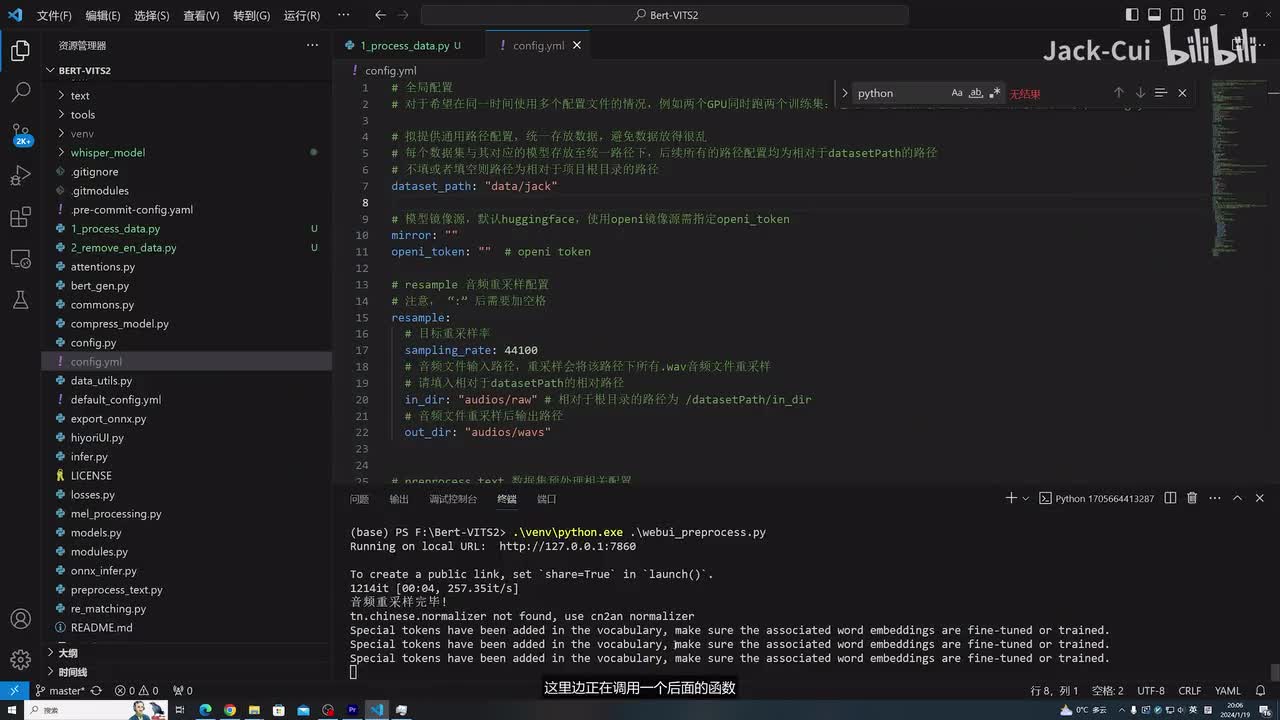
Task: Expand the tools folder
Action: 83,114
